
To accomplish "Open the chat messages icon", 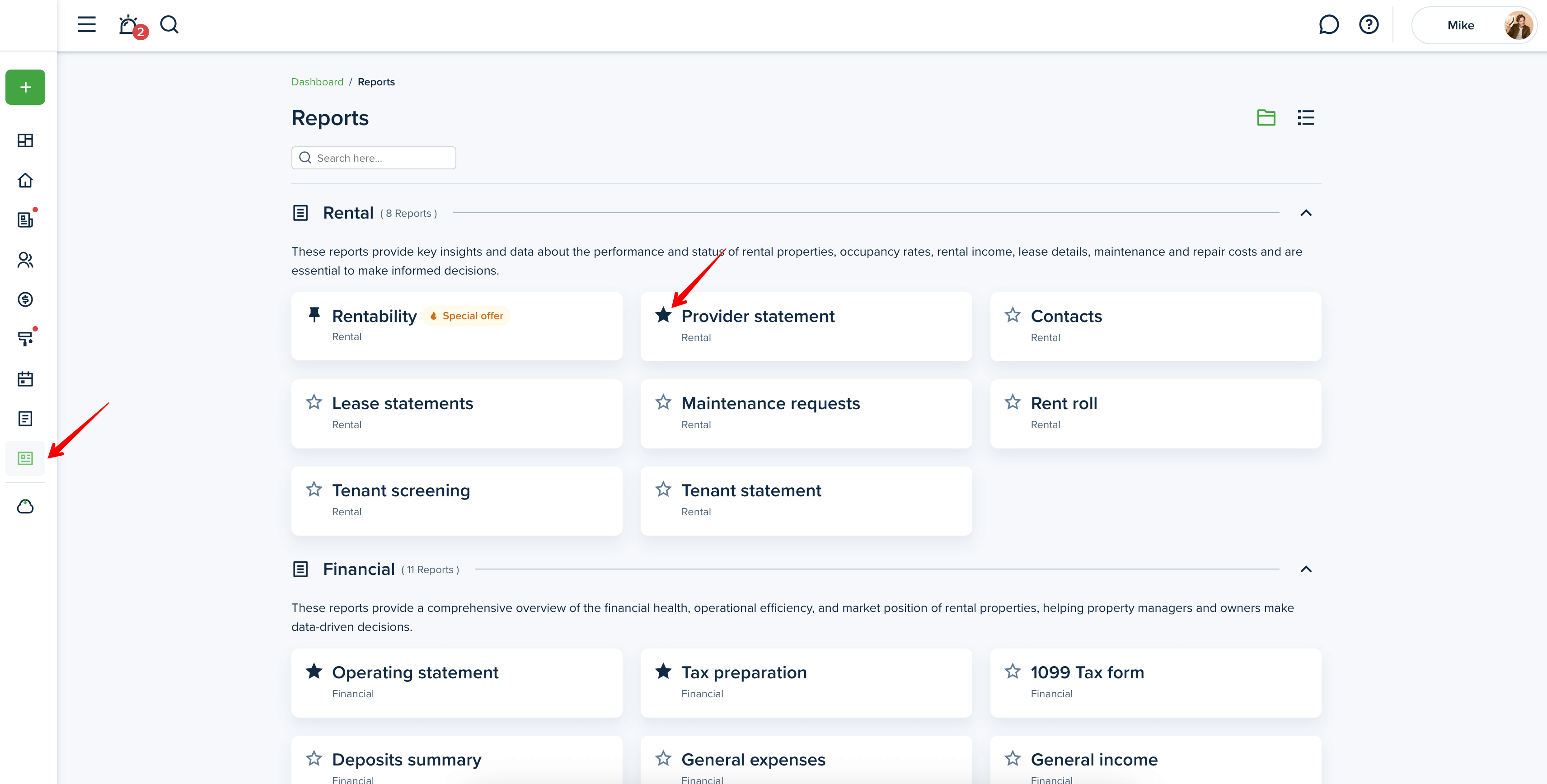I will tap(1328, 24).
